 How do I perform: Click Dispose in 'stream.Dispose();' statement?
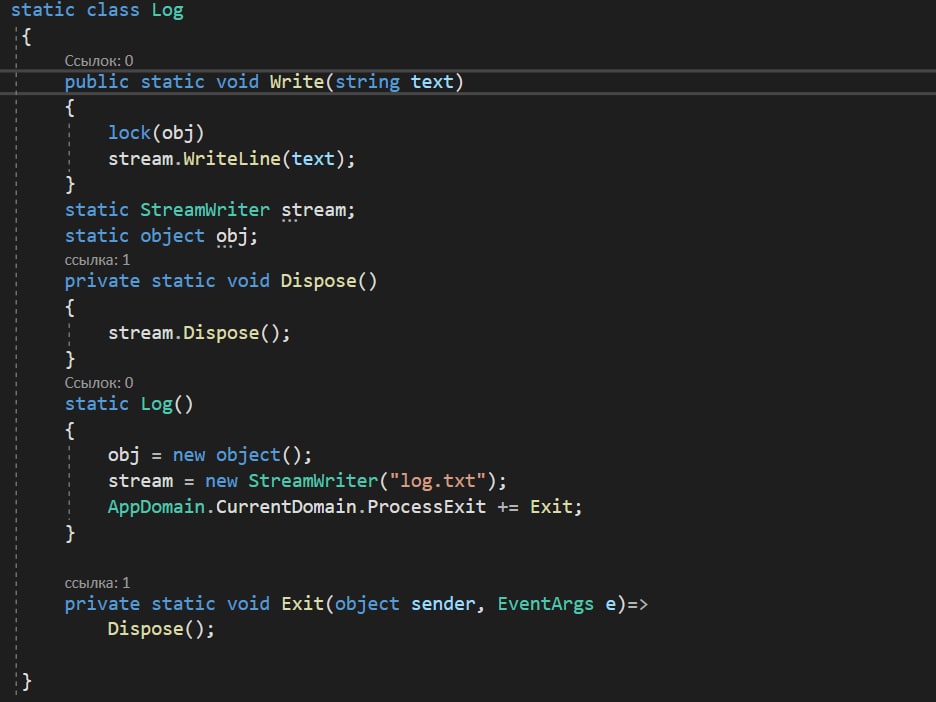pos(221,333)
